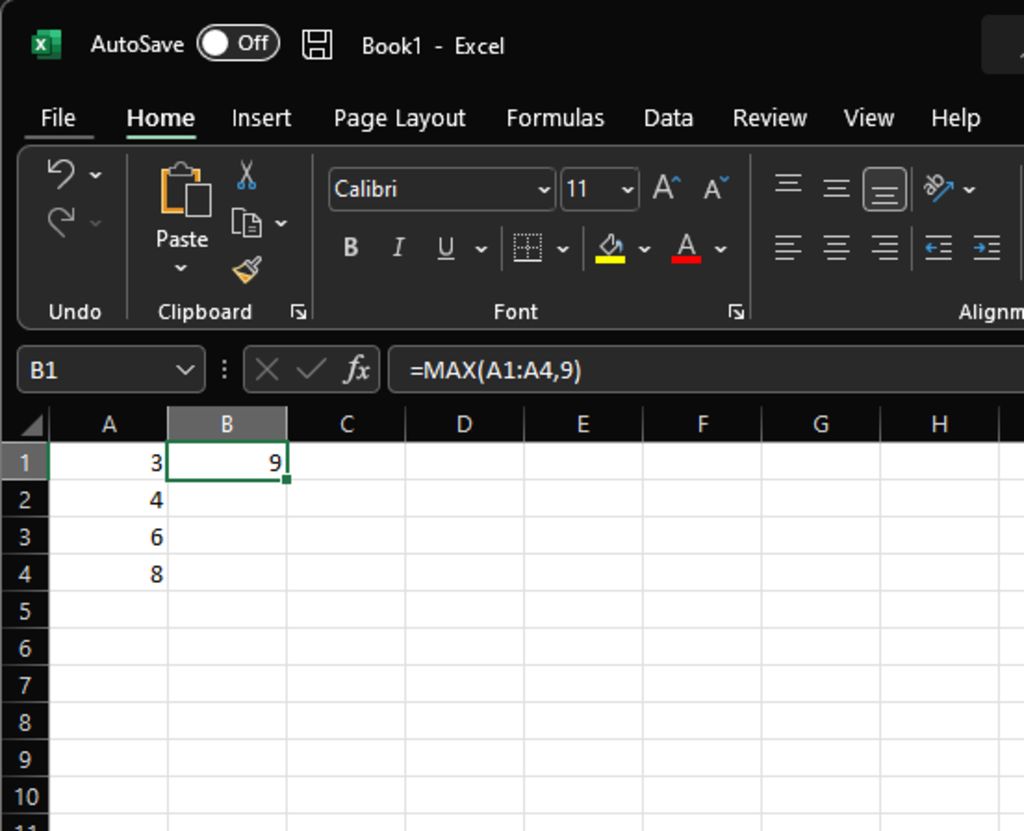
Task: Expand the Copy options dropdown
Action: [281, 223]
